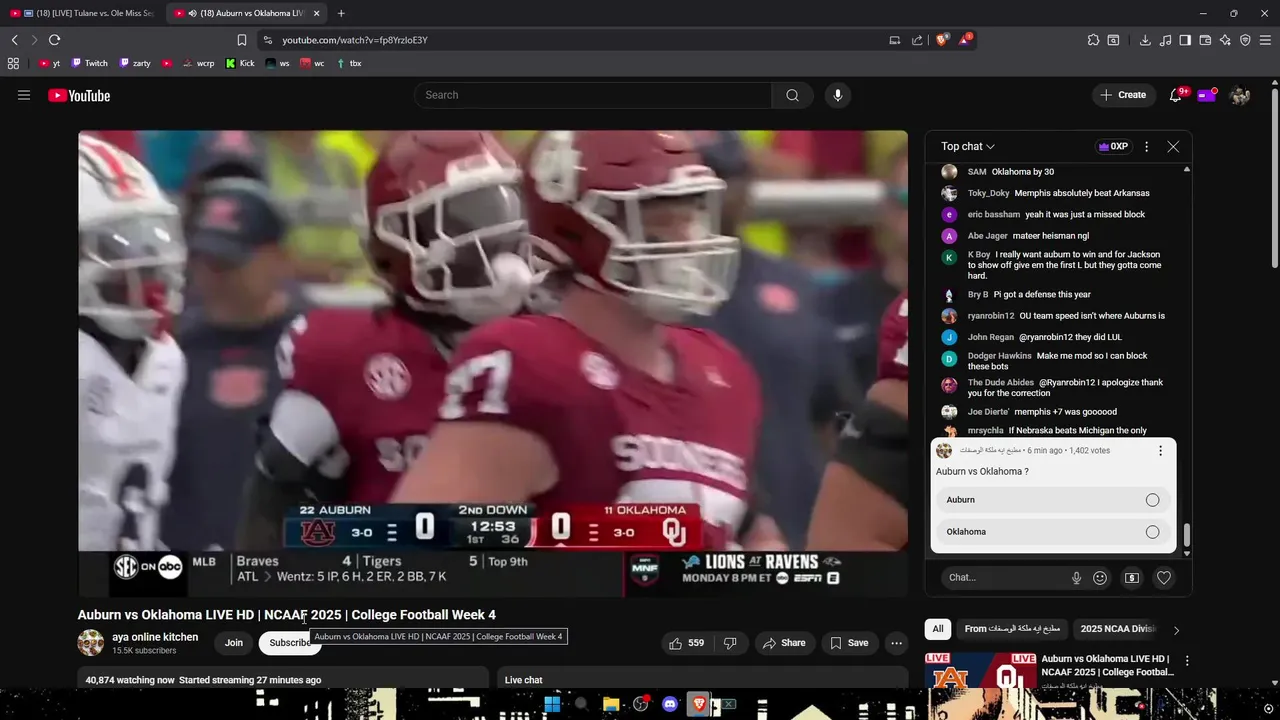
Task: Open account avatar menu
Action: pyautogui.click(x=1240, y=95)
